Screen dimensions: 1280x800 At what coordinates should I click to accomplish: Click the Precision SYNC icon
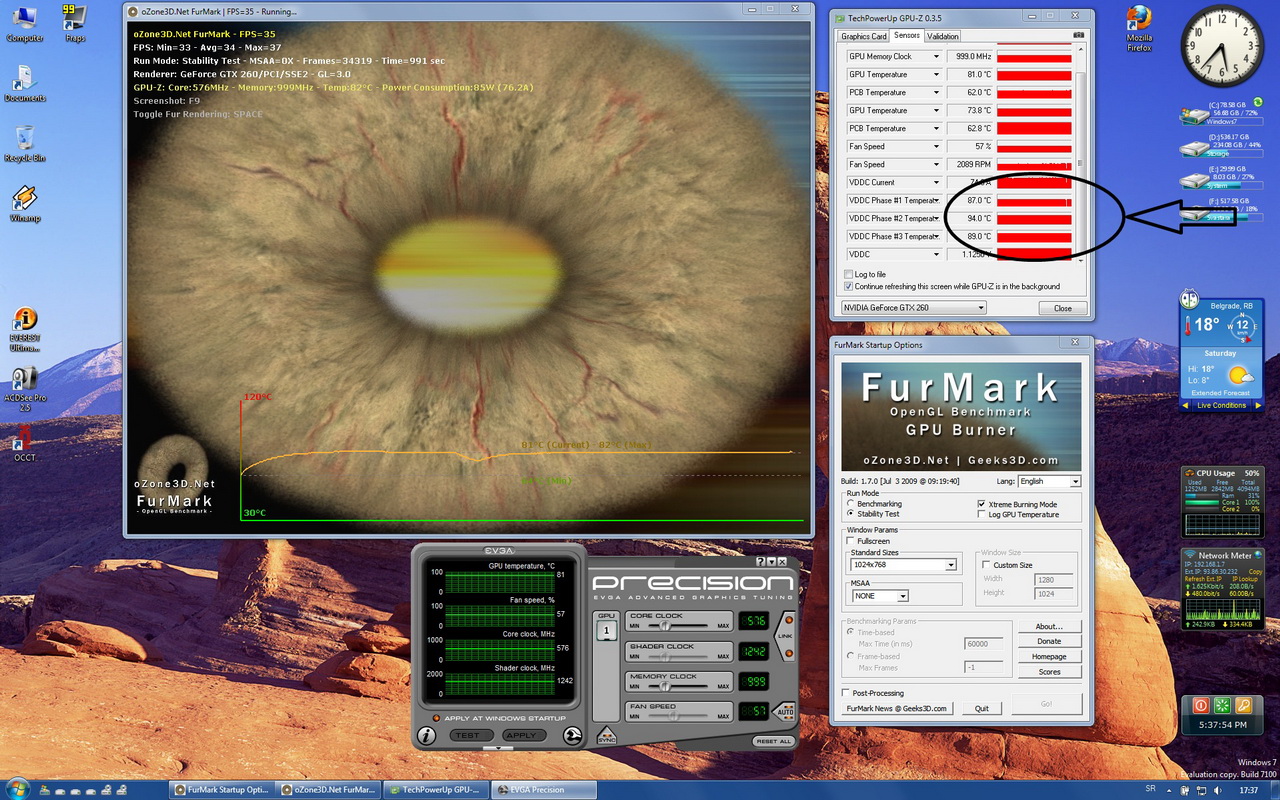click(x=606, y=736)
